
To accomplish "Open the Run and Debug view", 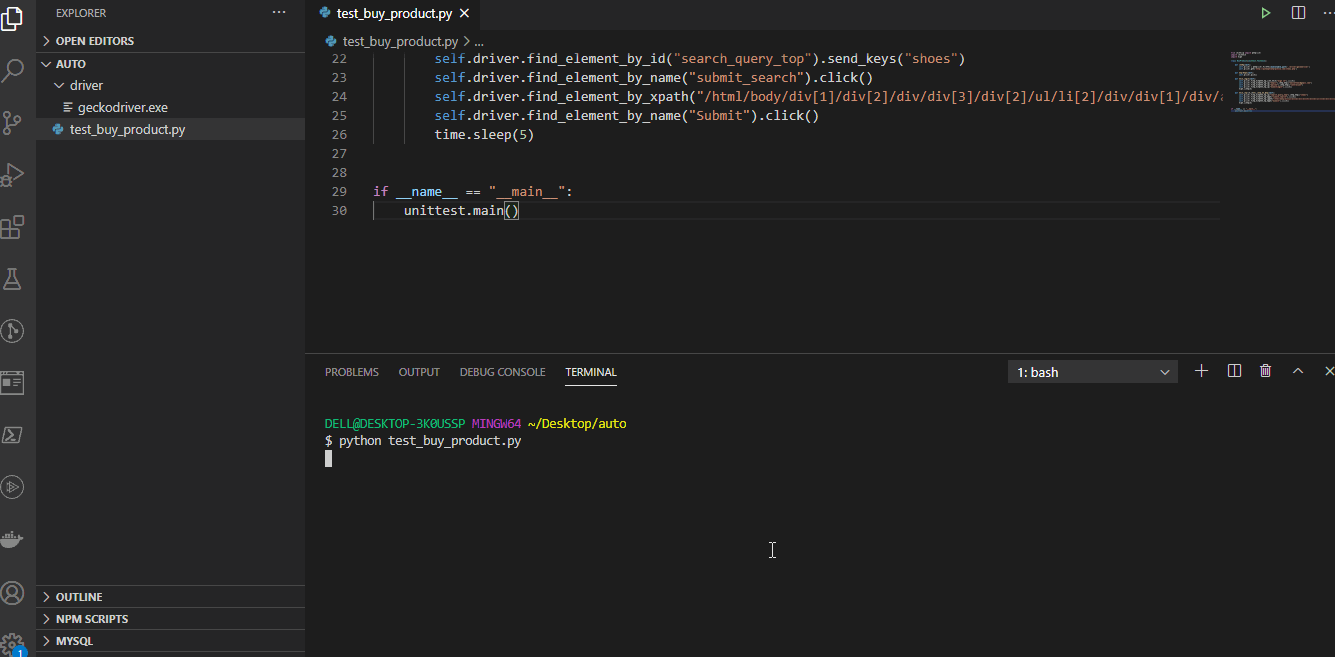I will tap(13, 174).
